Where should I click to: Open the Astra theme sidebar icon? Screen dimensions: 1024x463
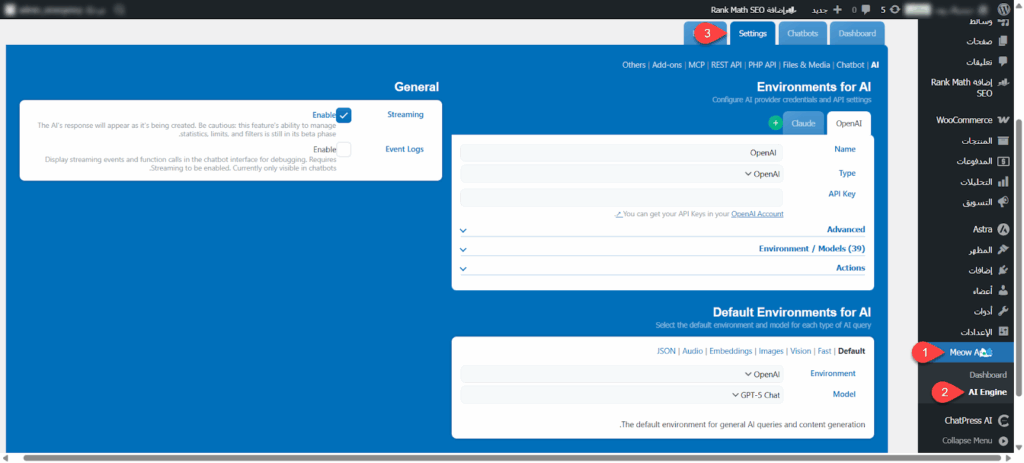(x=1003, y=230)
